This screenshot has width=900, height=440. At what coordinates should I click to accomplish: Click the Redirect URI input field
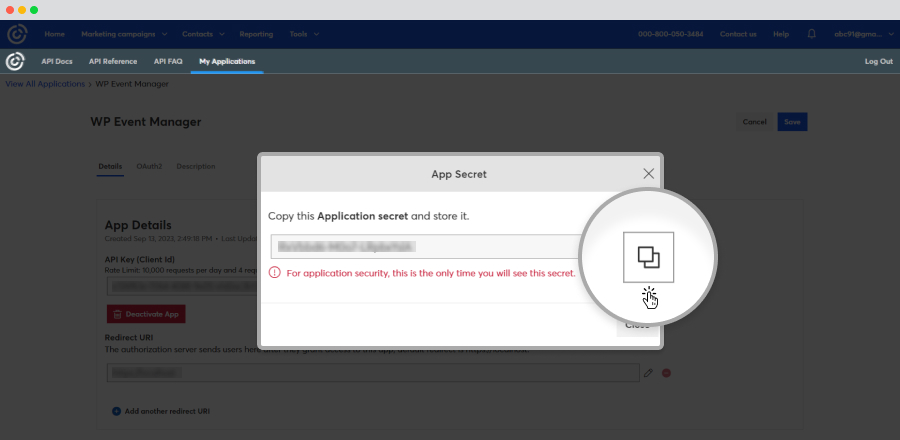pyautogui.click(x=373, y=373)
